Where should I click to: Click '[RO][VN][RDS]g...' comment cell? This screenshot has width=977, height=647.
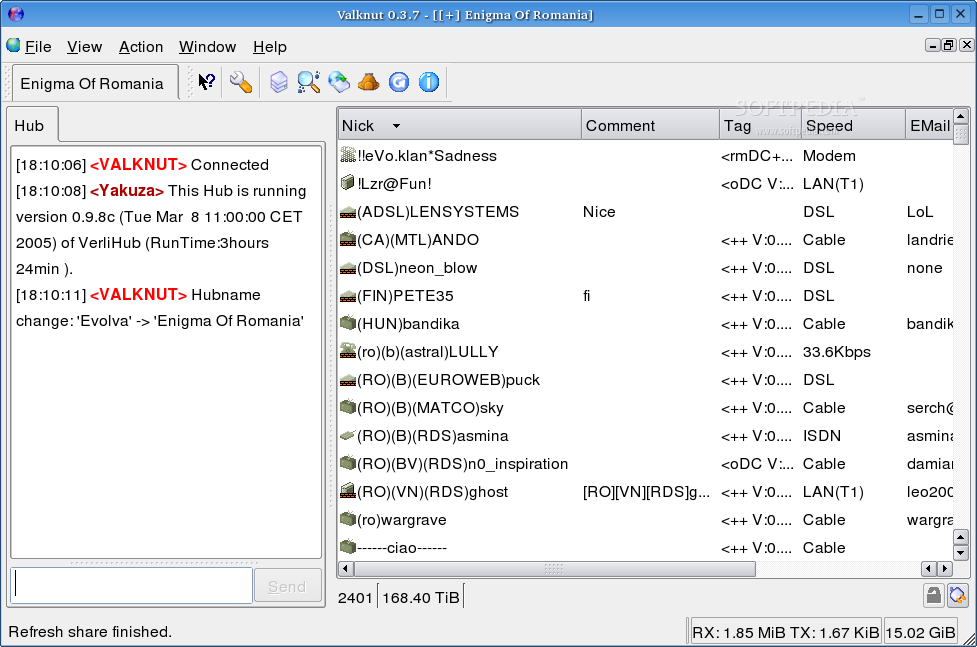[646, 492]
